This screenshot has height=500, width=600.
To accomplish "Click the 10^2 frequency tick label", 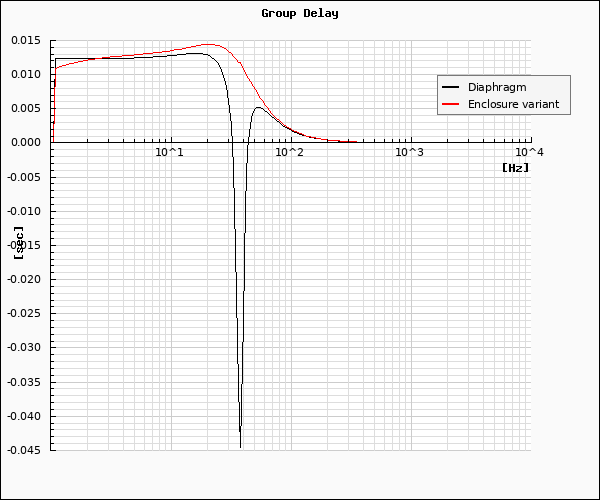I will [x=289, y=152].
